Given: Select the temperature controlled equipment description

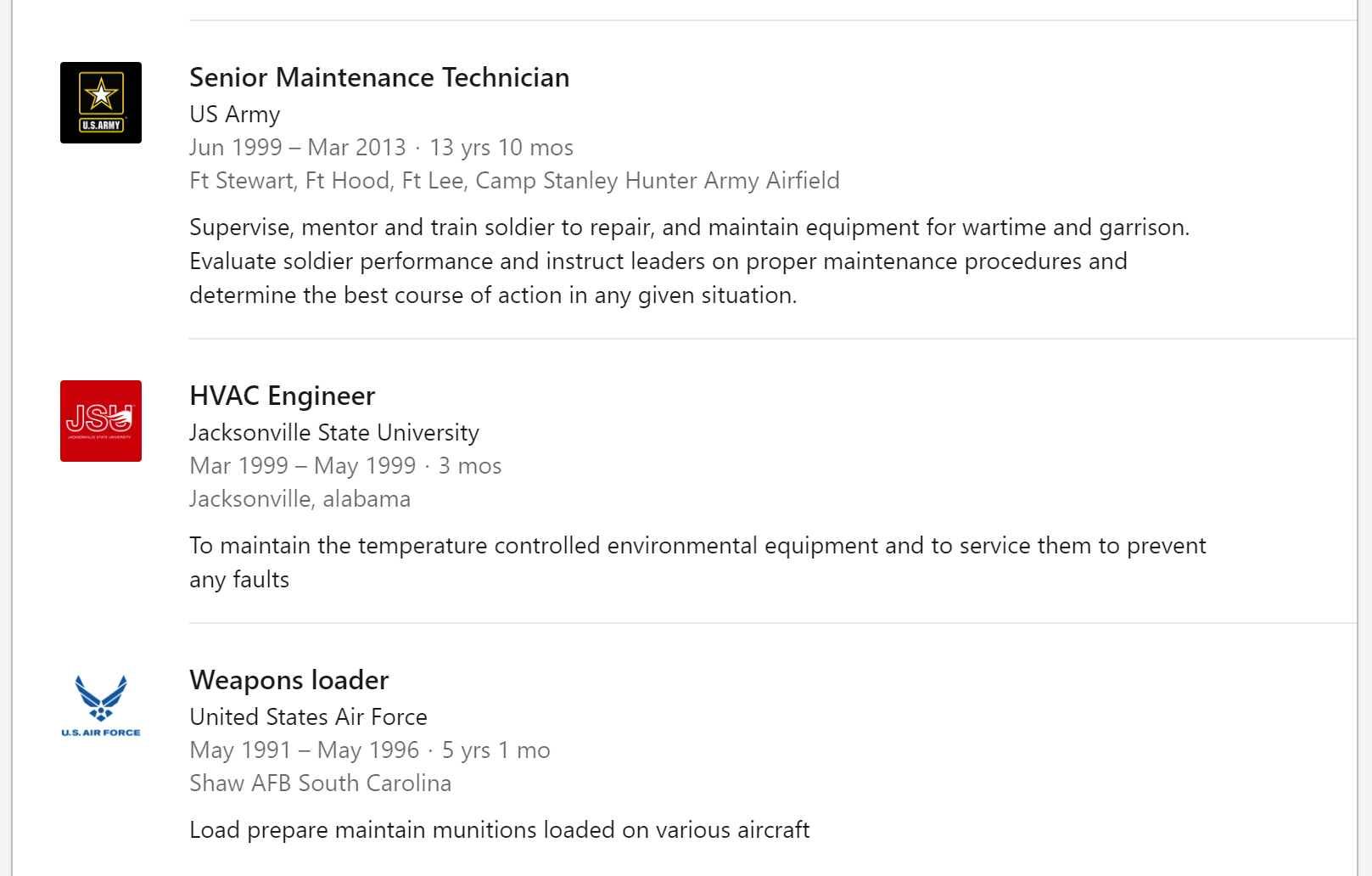Looking at the screenshot, I should pyautogui.click(x=697, y=546).
